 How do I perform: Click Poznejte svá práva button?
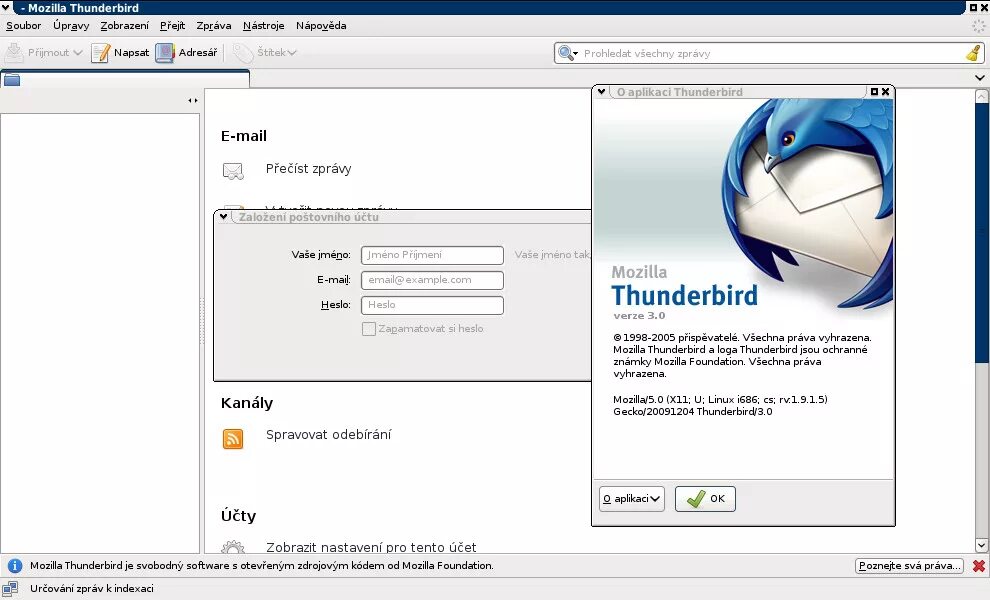pos(909,566)
